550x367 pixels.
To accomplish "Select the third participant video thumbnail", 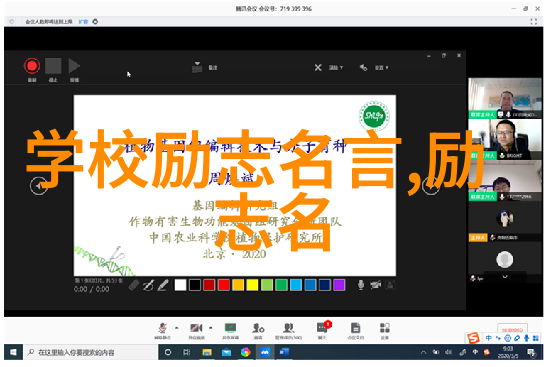I will [x=505, y=180].
